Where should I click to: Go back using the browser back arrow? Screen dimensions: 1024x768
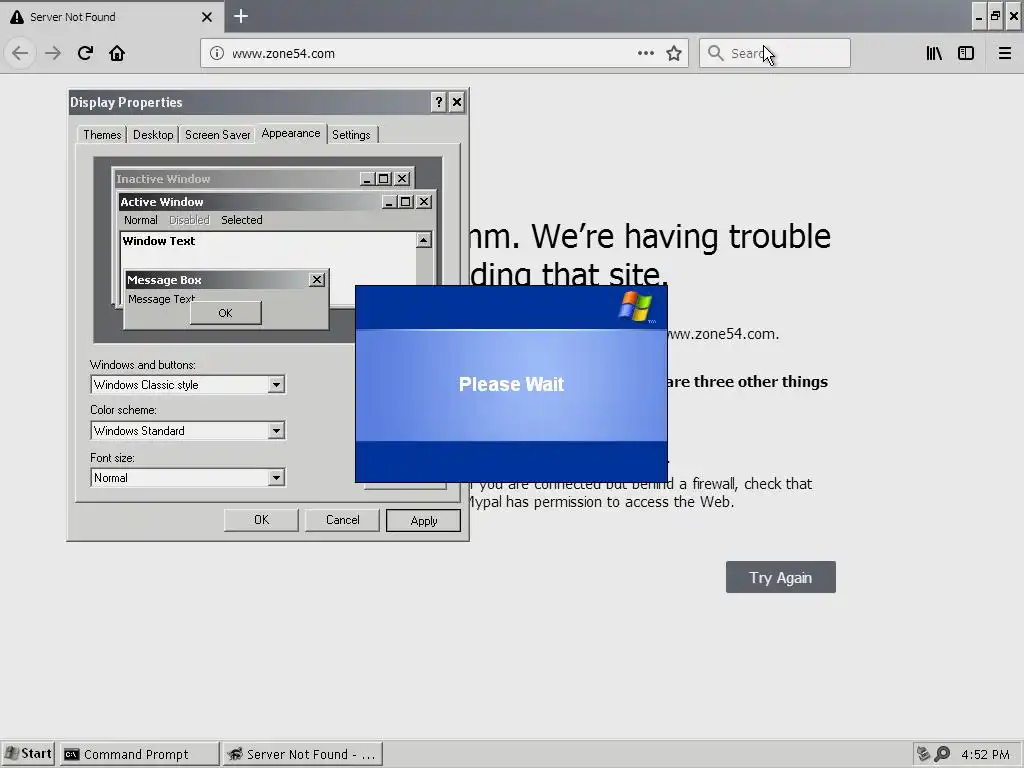click(x=20, y=53)
